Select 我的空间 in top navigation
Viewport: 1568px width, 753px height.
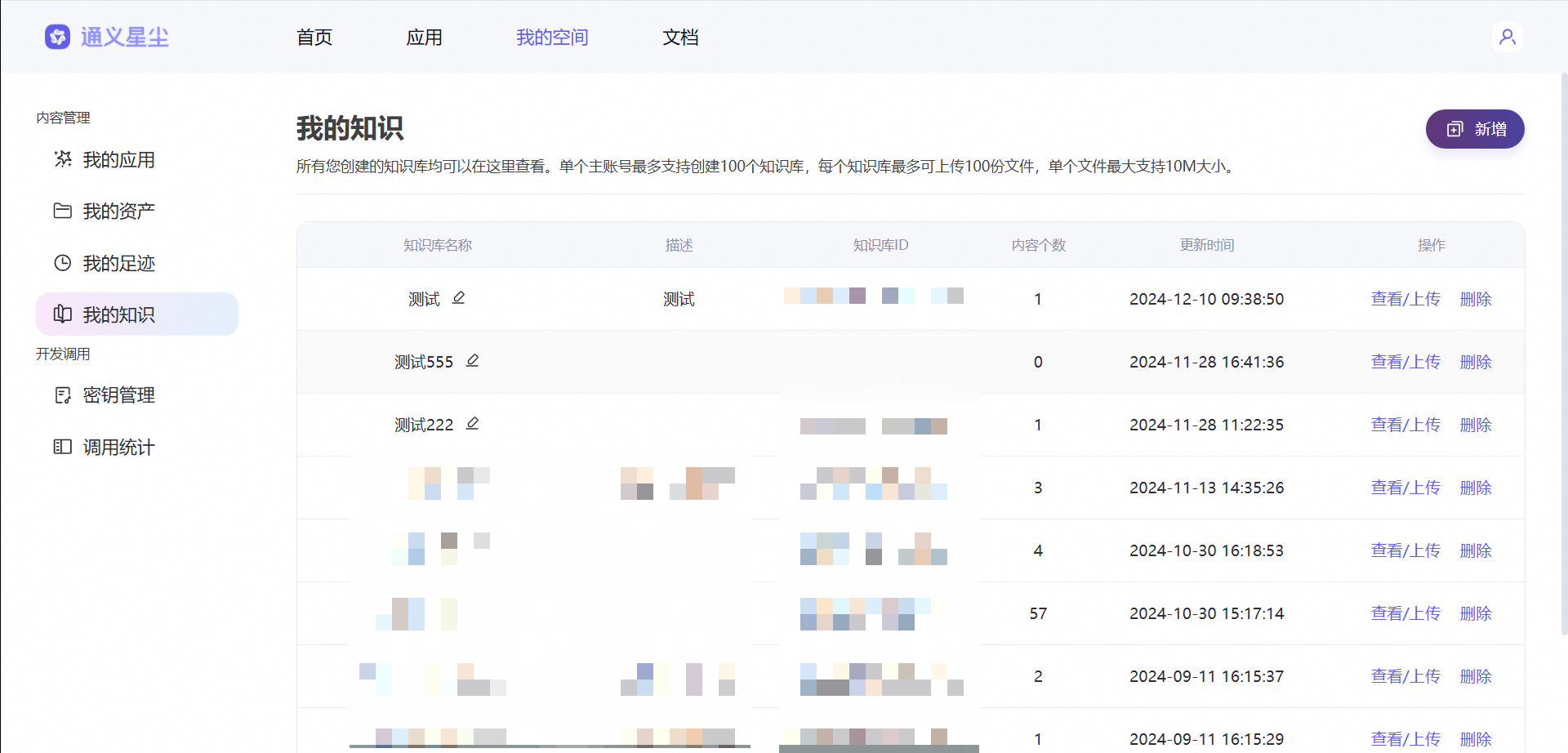tap(552, 37)
